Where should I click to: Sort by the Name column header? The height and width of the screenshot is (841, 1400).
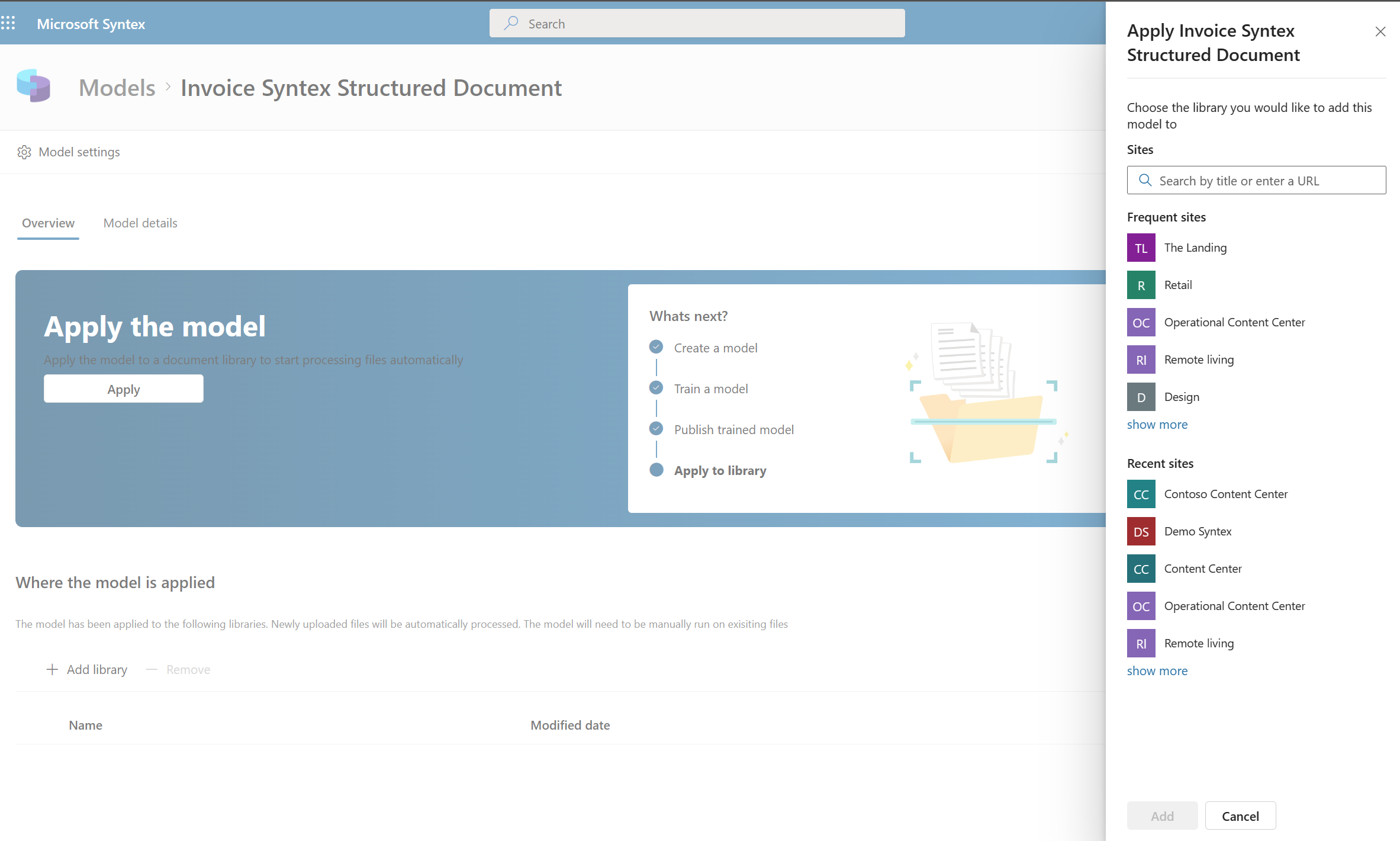pyautogui.click(x=85, y=725)
